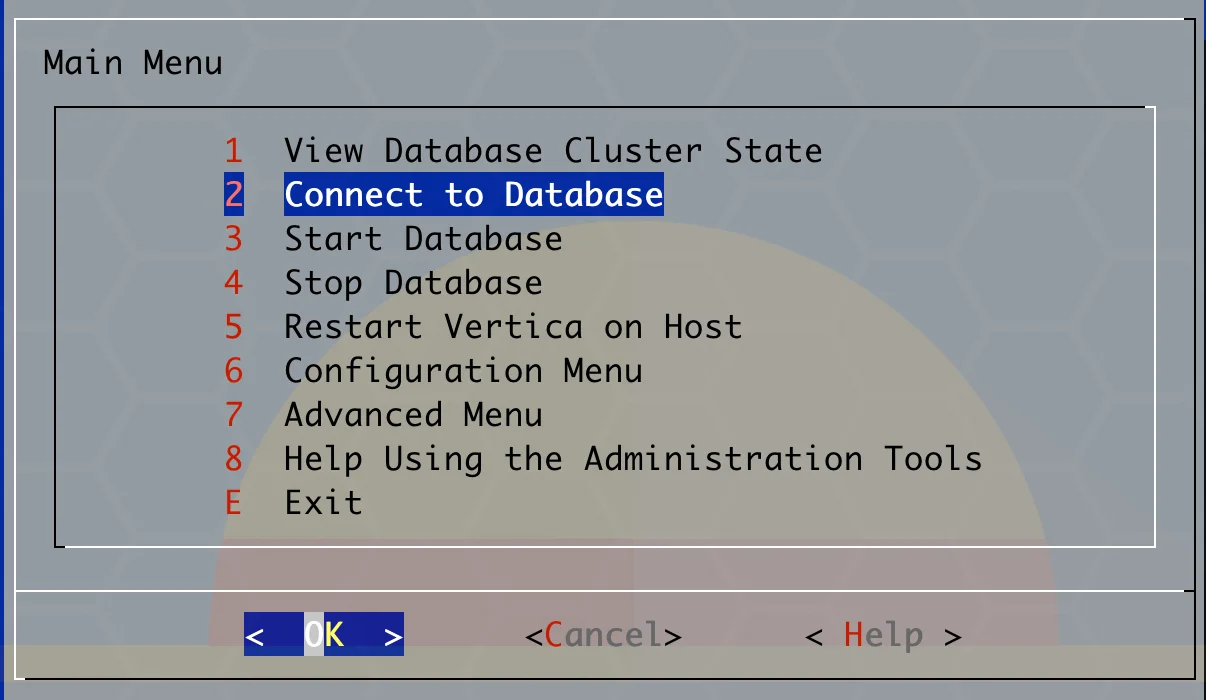Viewport: 1206px width, 700px height.
Task: Click hotkey number 6 beside Configuration Menu
Action: tap(233, 371)
